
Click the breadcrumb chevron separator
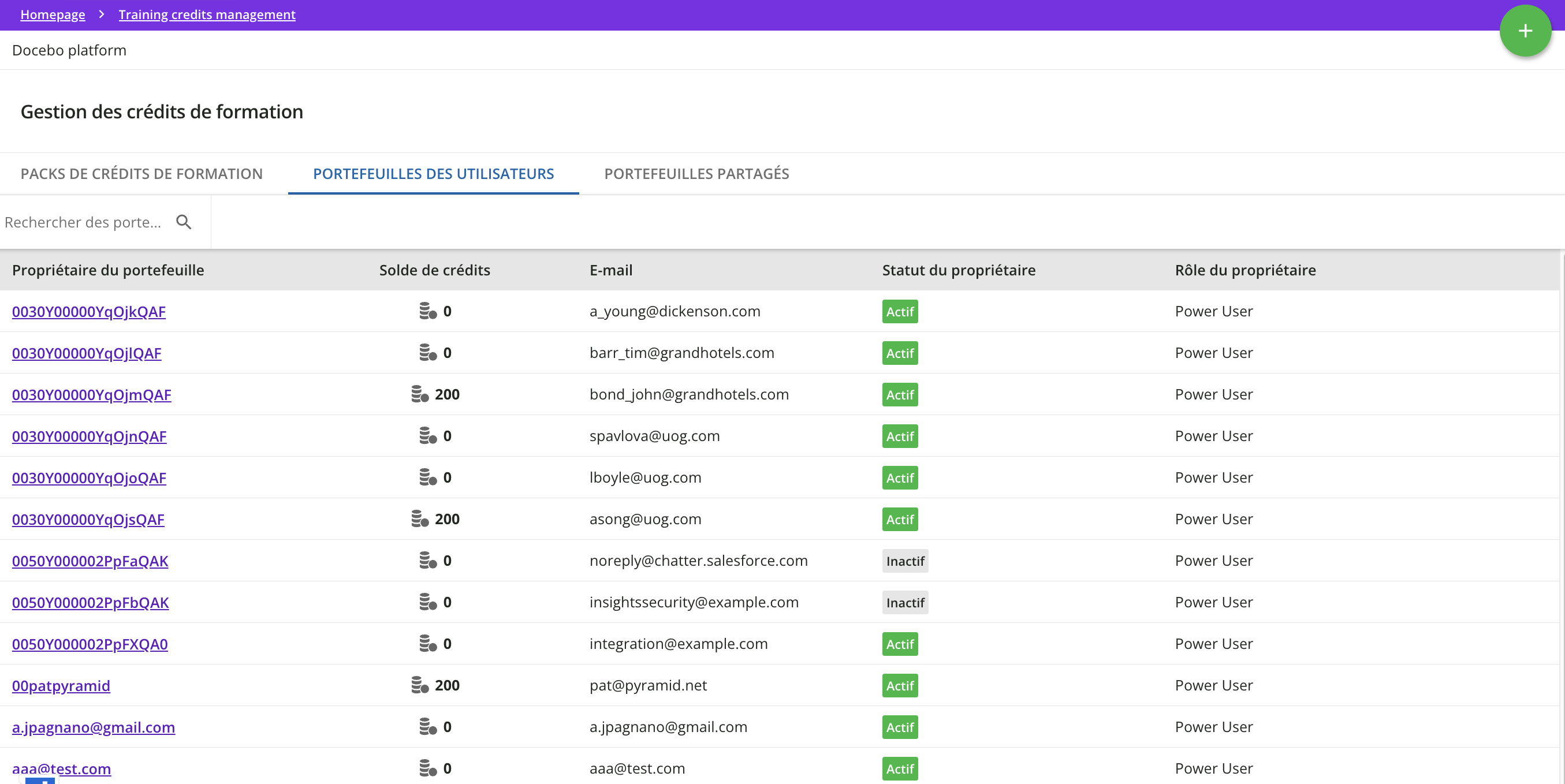click(102, 14)
